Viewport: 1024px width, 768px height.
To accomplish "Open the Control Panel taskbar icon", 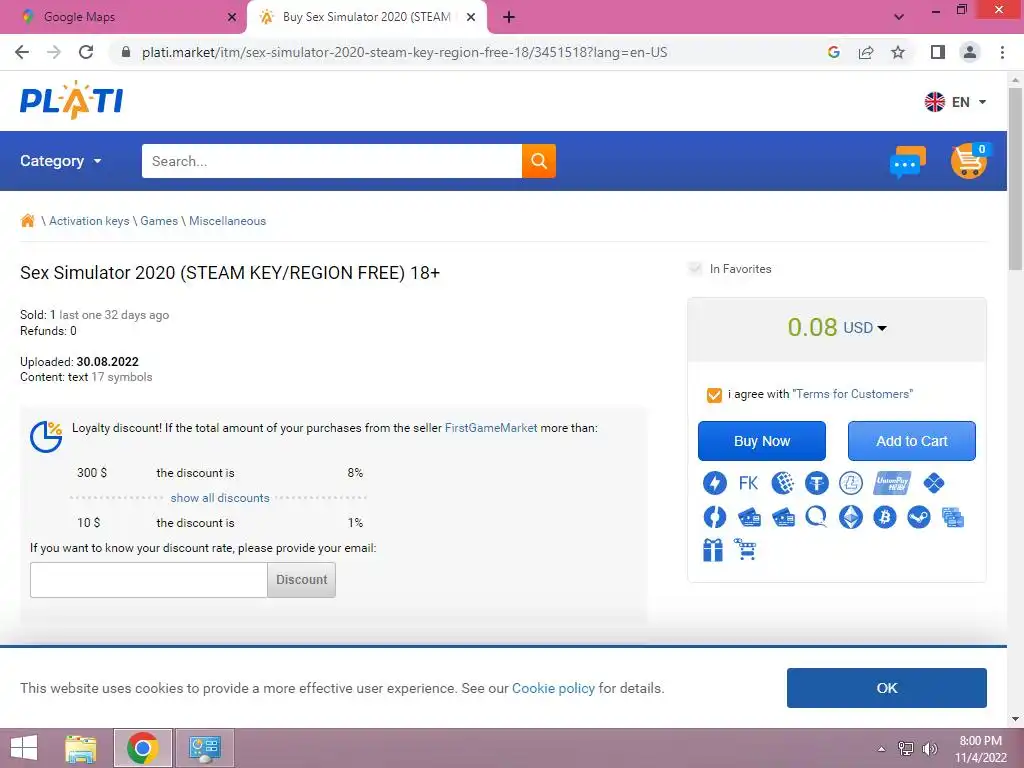I will pyautogui.click(x=204, y=748).
